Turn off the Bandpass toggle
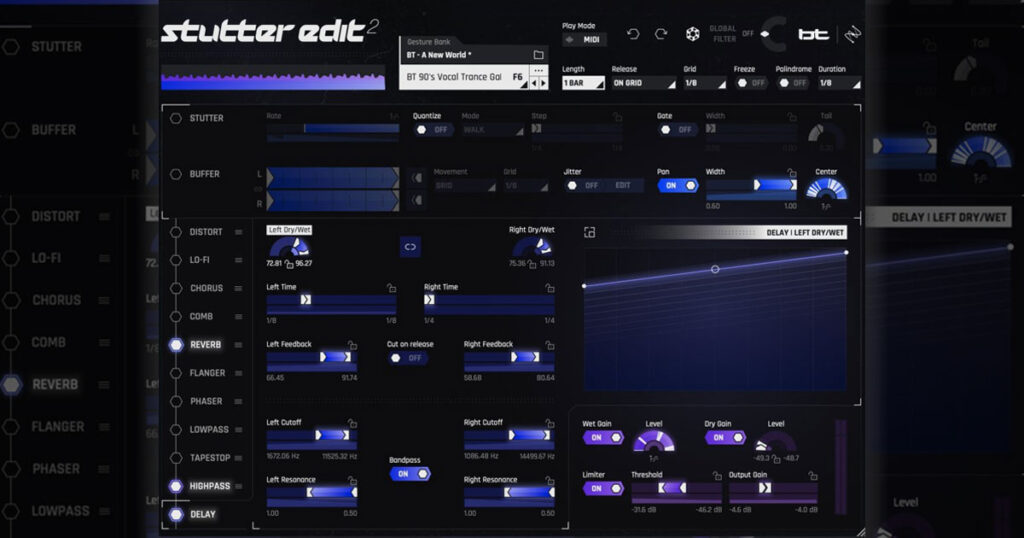Image resolution: width=1024 pixels, height=538 pixels. (x=409, y=474)
